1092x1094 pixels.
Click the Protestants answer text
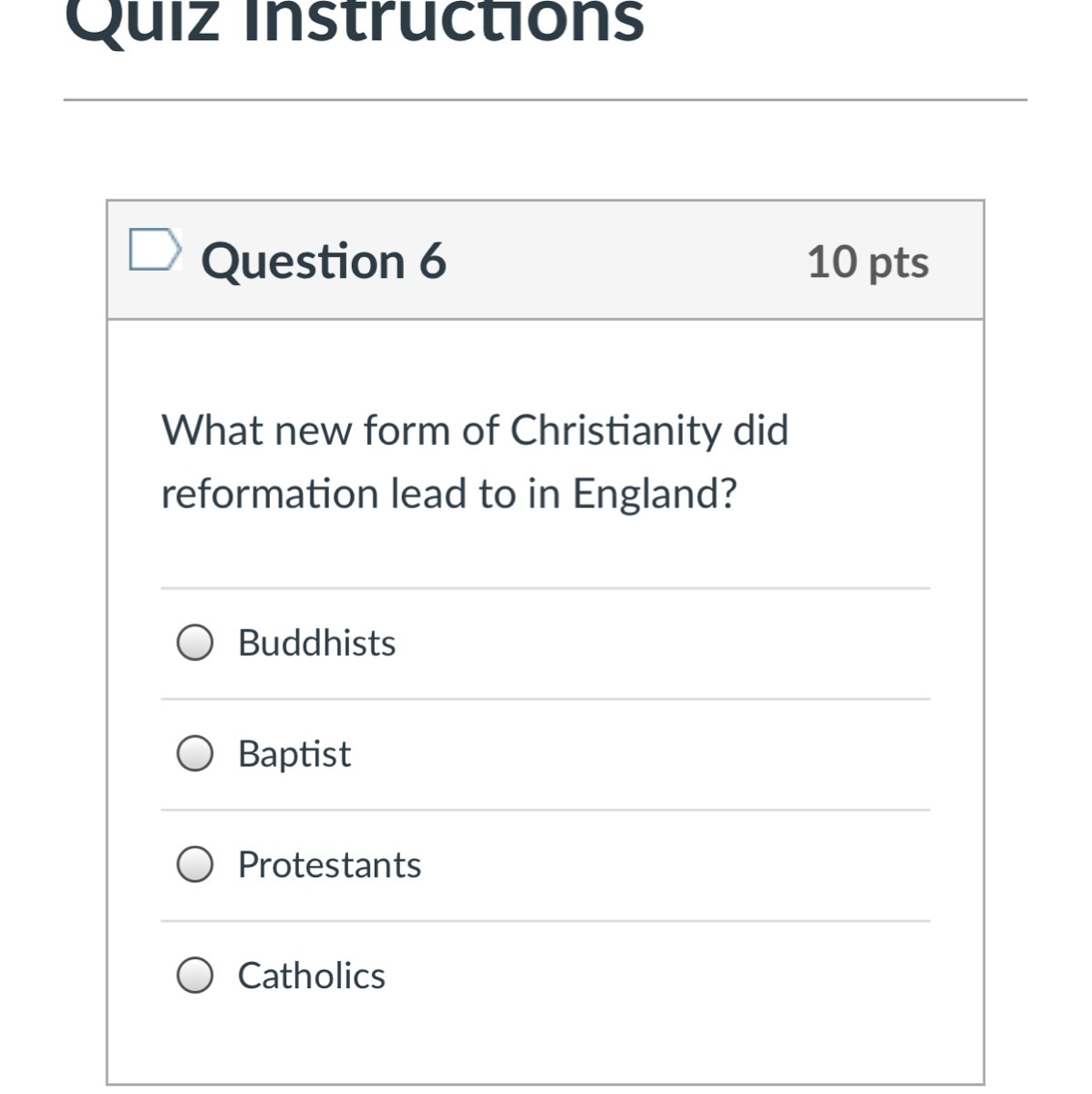coord(329,865)
